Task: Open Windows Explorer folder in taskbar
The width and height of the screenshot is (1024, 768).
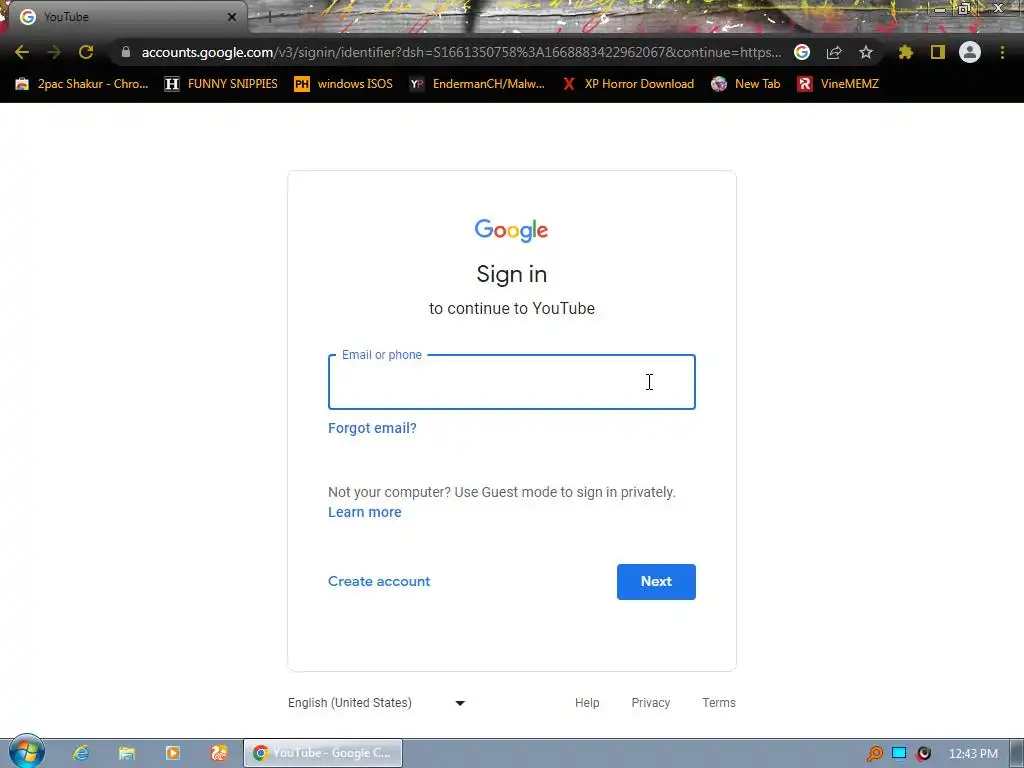Action: (127, 753)
